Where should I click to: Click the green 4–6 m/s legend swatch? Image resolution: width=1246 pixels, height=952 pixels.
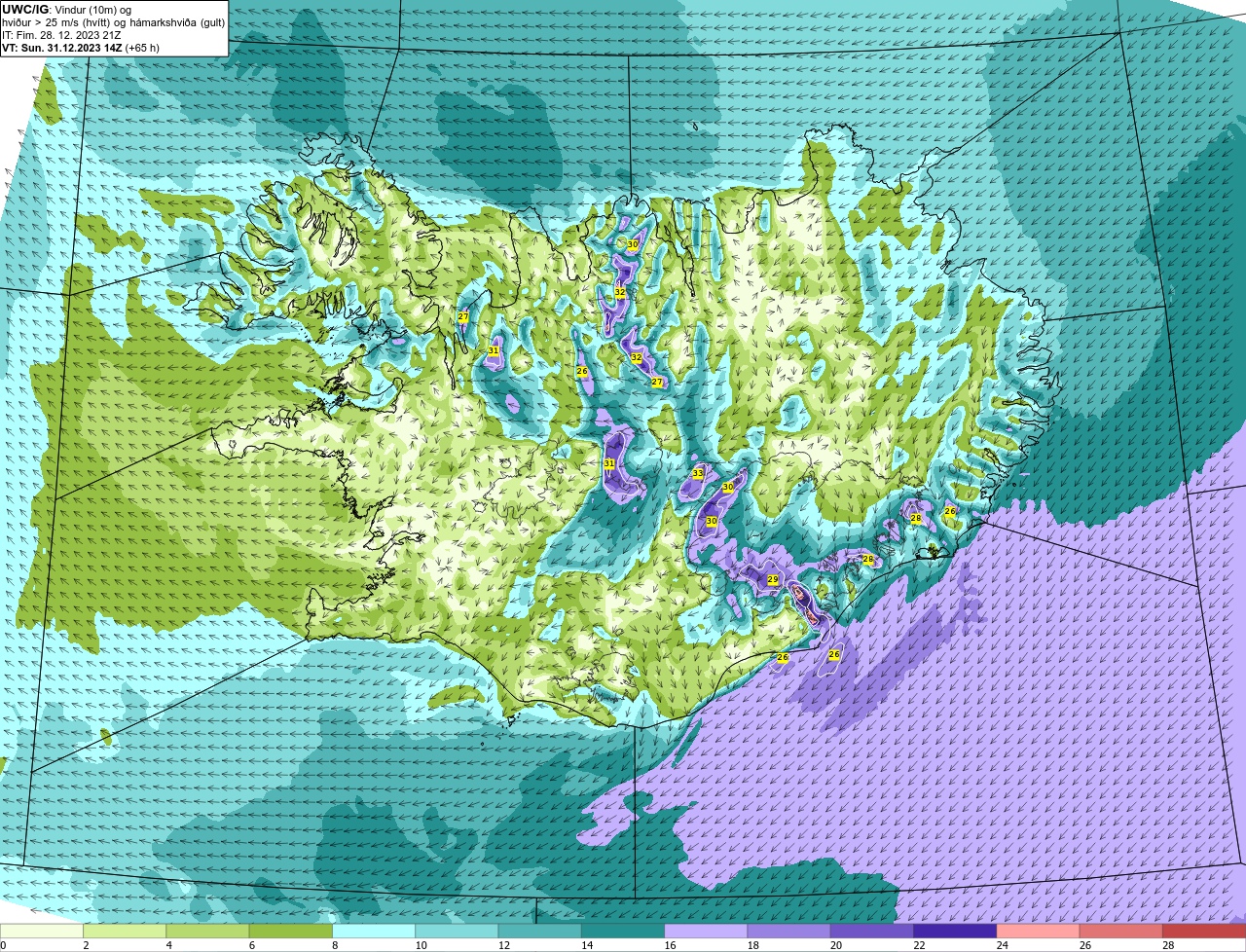point(207,932)
